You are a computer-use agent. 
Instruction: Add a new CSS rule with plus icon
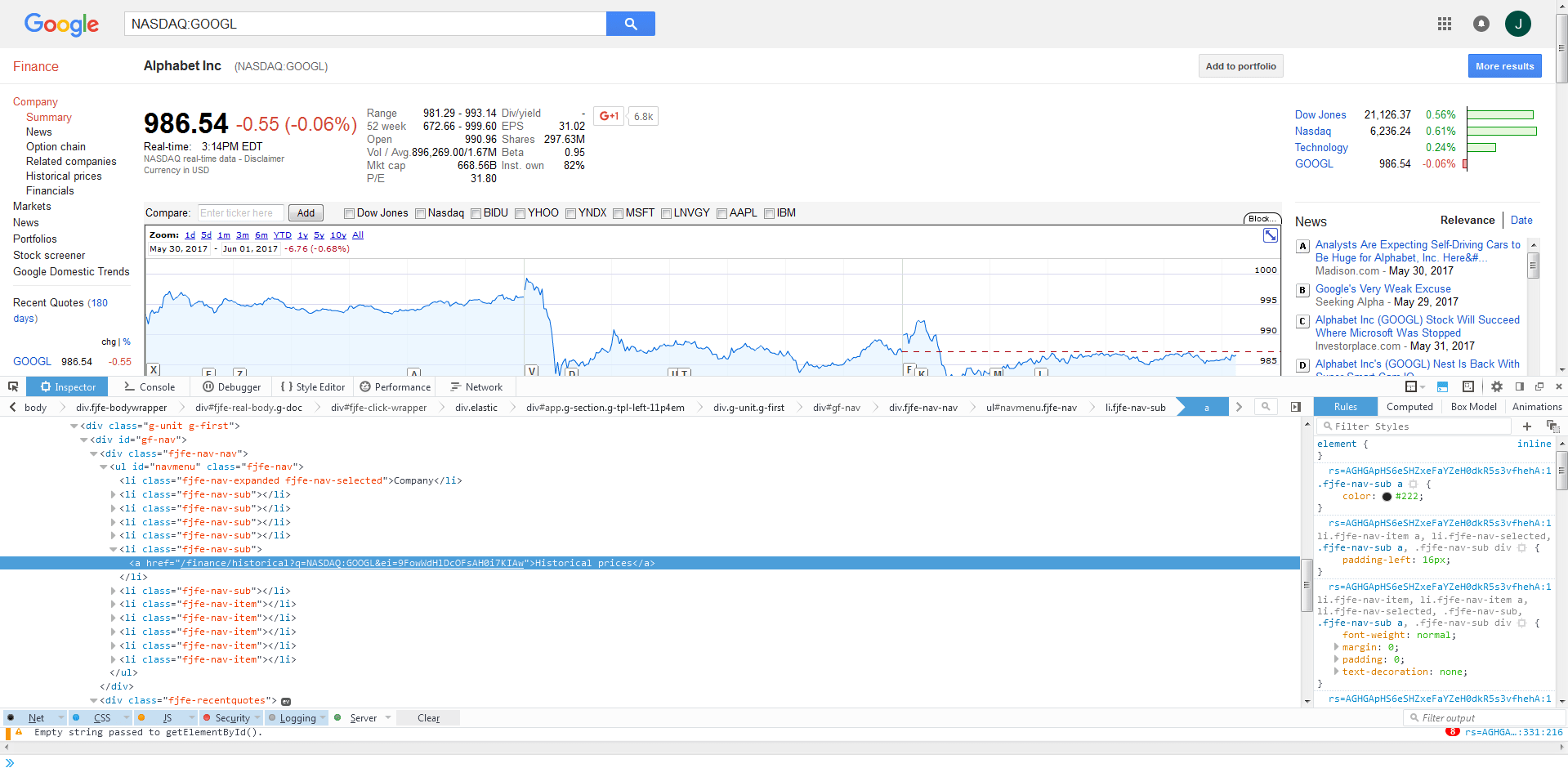tap(1527, 426)
